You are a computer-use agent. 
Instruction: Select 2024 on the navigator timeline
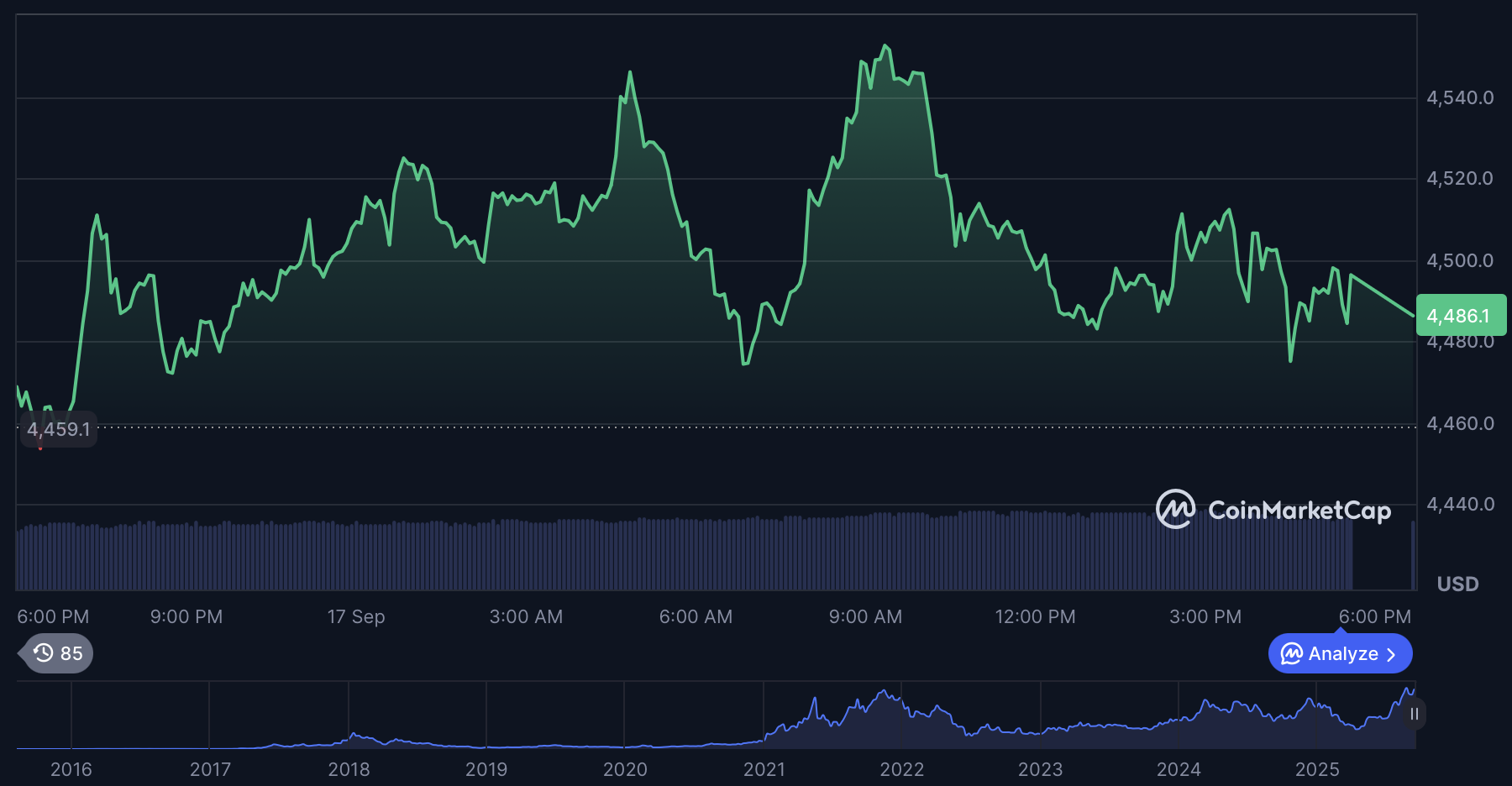click(1178, 769)
